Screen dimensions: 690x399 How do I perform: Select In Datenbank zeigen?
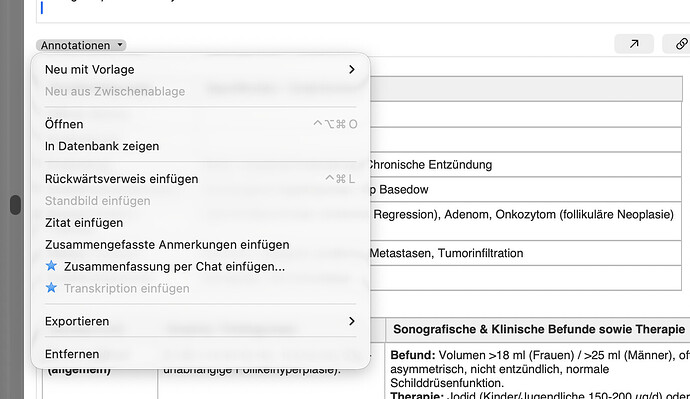coord(200,146)
